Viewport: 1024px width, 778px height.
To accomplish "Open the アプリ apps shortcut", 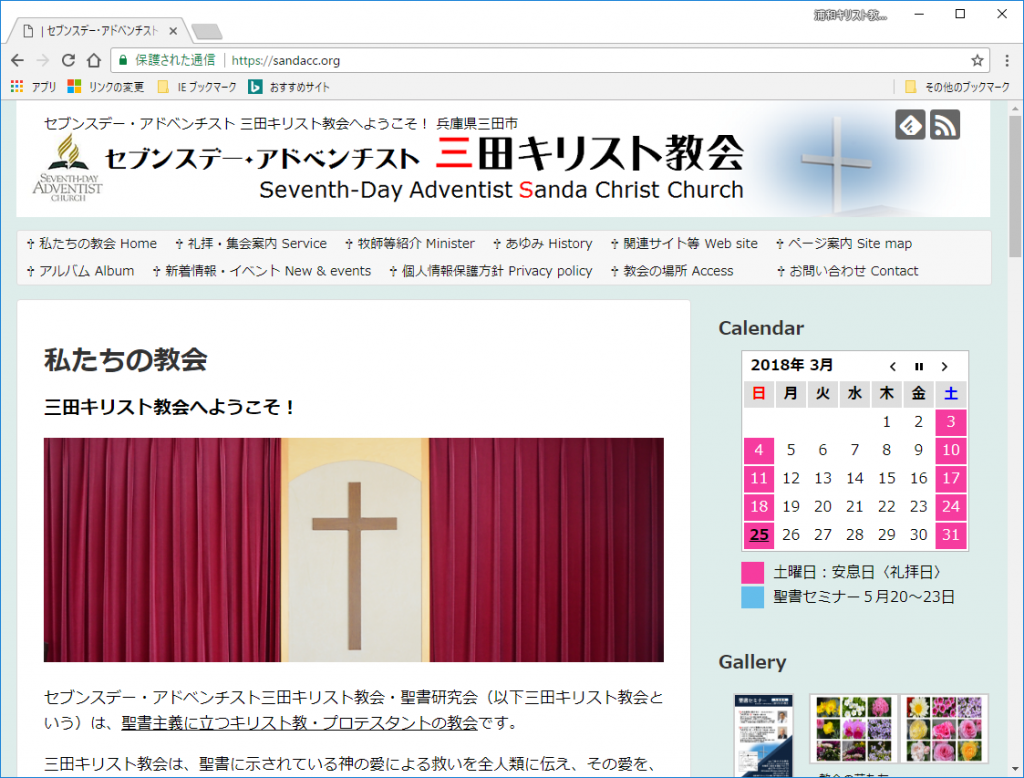I will (33, 87).
